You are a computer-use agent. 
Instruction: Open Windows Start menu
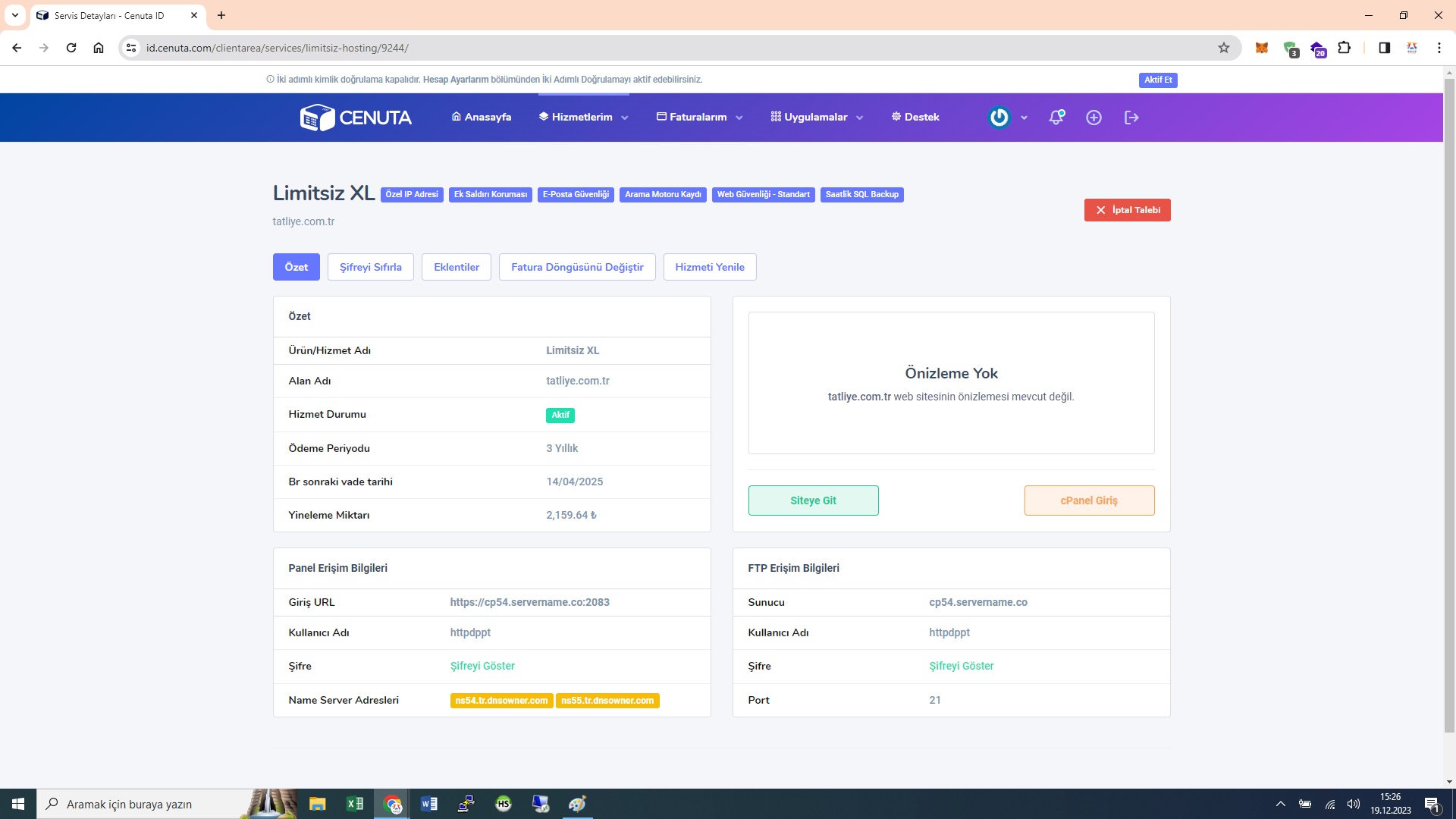(x=18, y=804)
